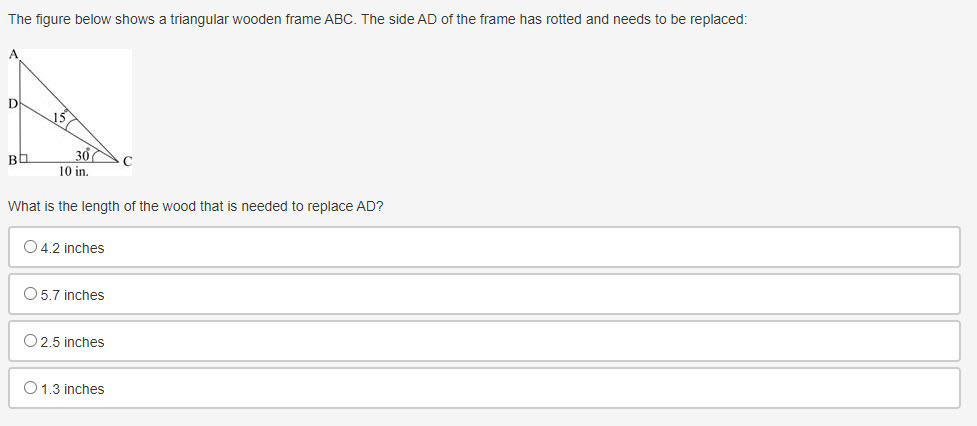Click vertex label B in the diagram
Screen dimensions: 977x426
coord(12,160)
